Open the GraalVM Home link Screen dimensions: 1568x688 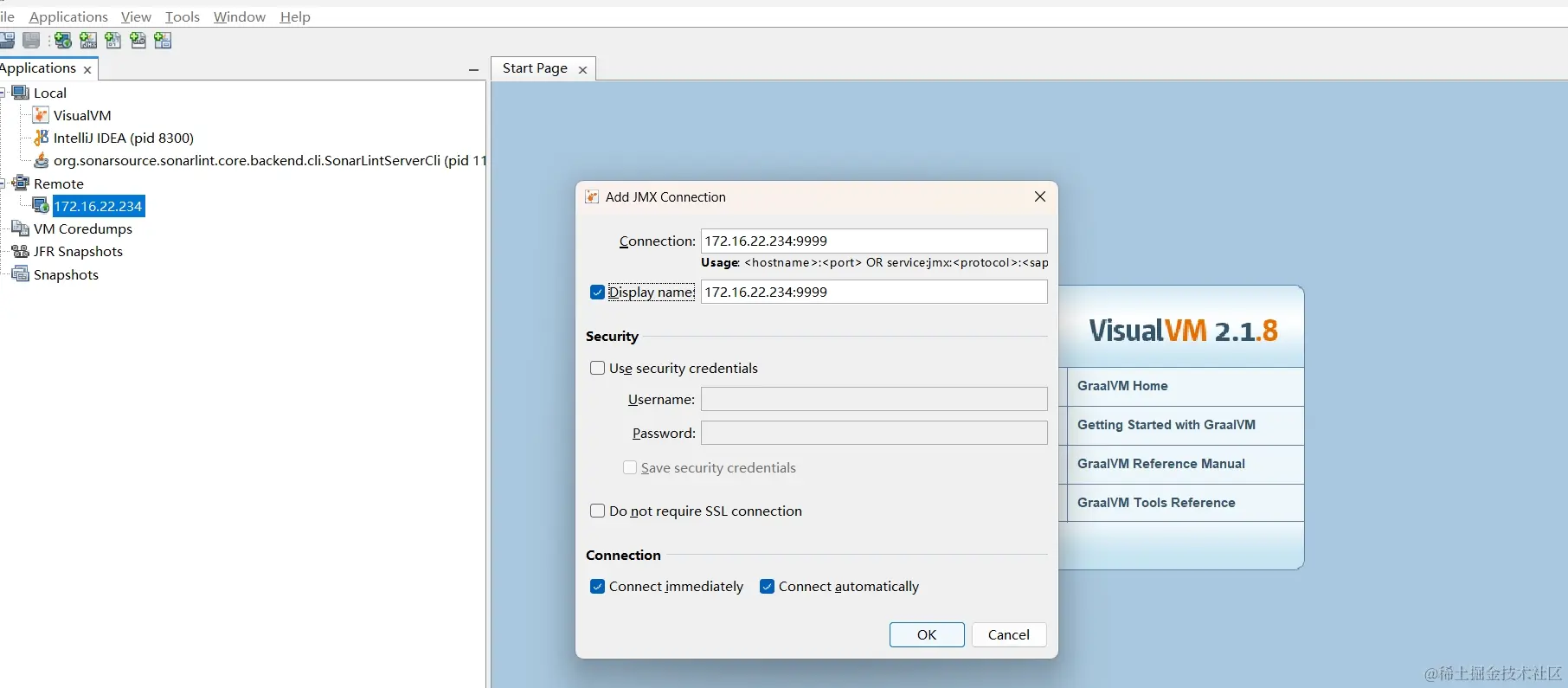(1122, 386)
